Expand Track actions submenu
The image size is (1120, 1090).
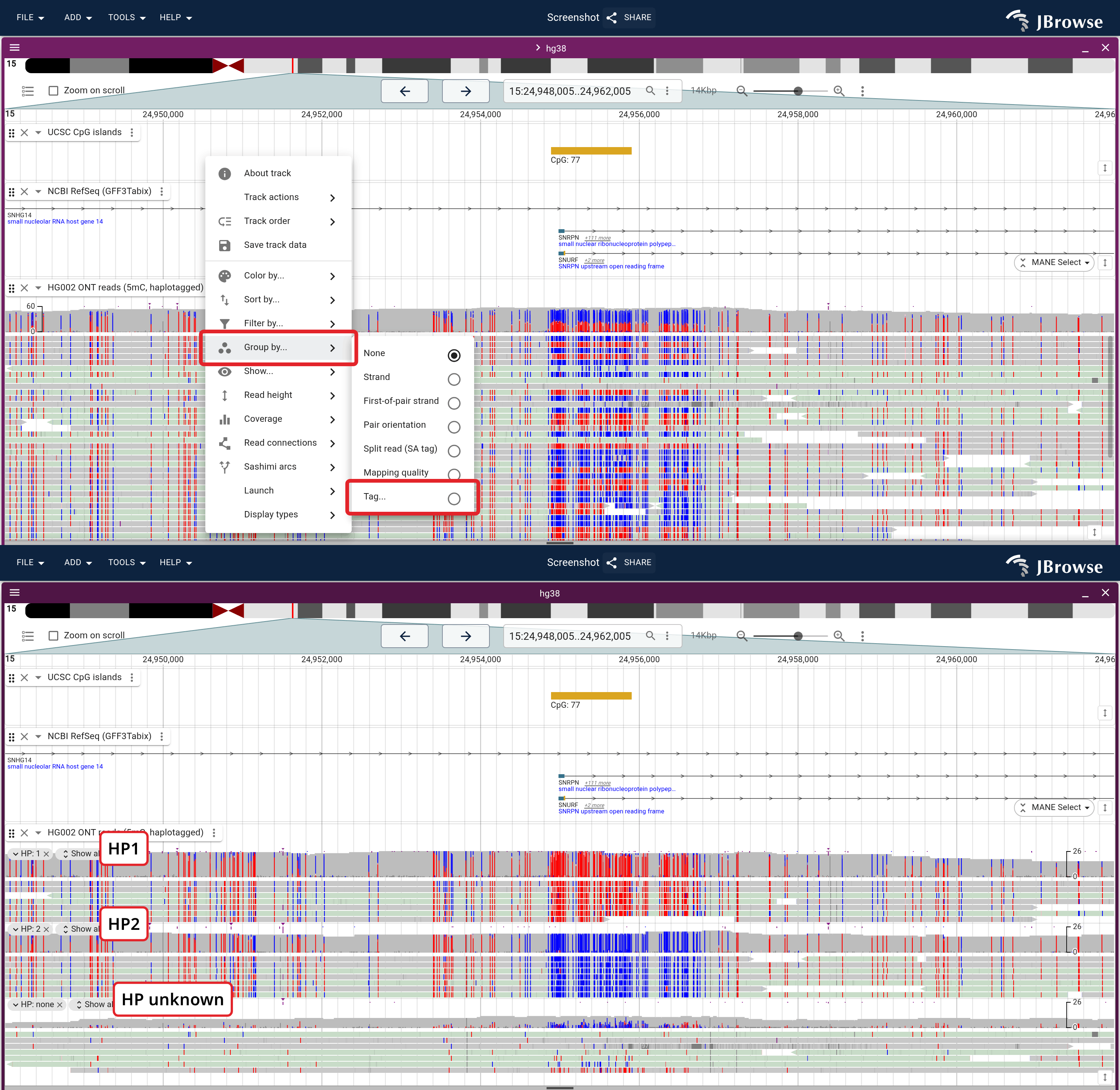coord(278,197)
